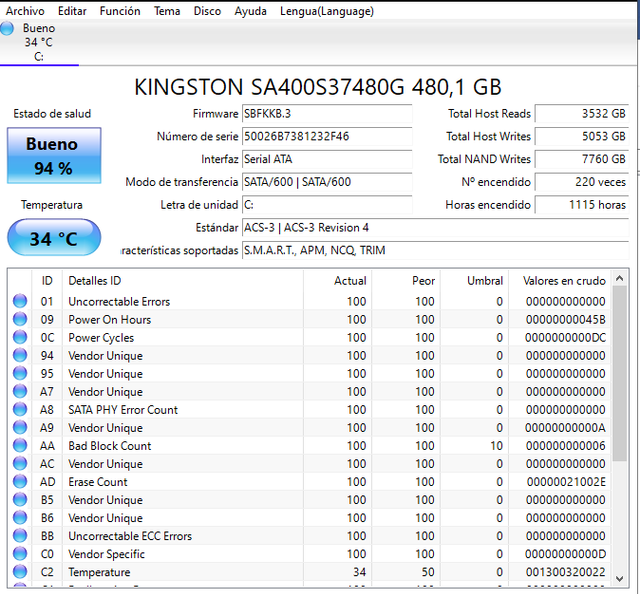Viewport: 640px width, 594px height.
Task: Click status icon for Vendor Specific C0 row
Action: point(20,554)
